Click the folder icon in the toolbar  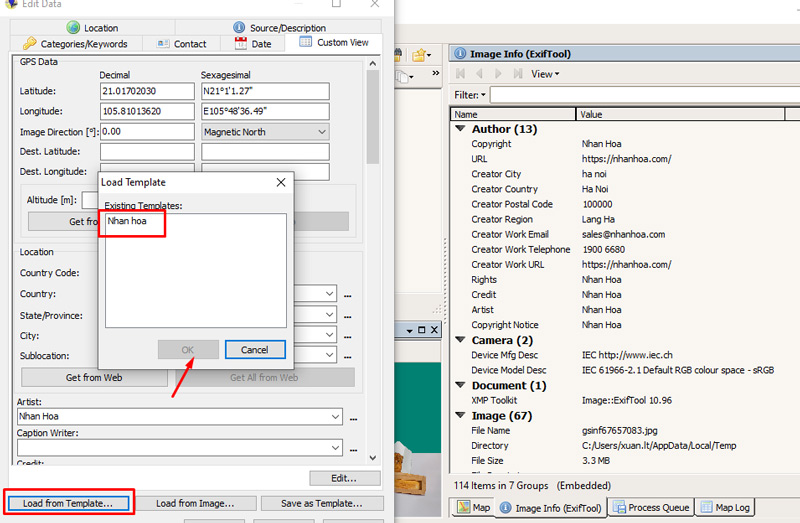tap(421, 55)
